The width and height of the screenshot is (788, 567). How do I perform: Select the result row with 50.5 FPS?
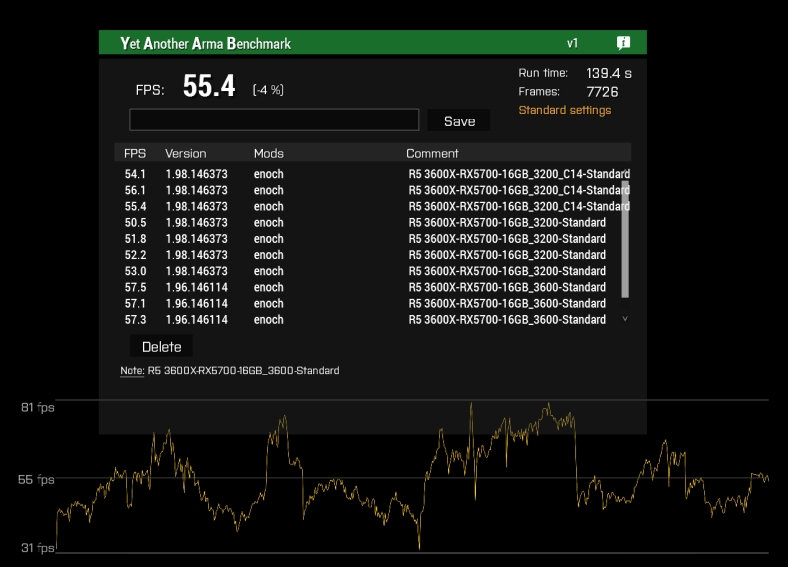click(372, 222)
